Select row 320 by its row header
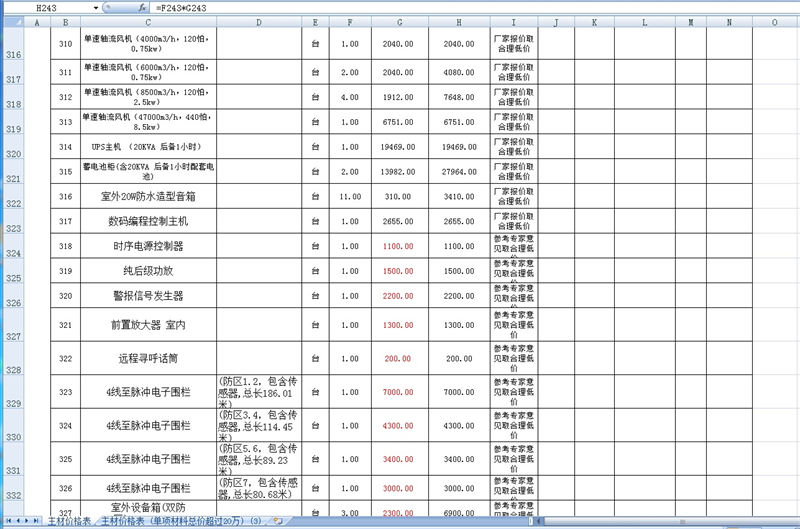800x529 pixels. [14, 155]
